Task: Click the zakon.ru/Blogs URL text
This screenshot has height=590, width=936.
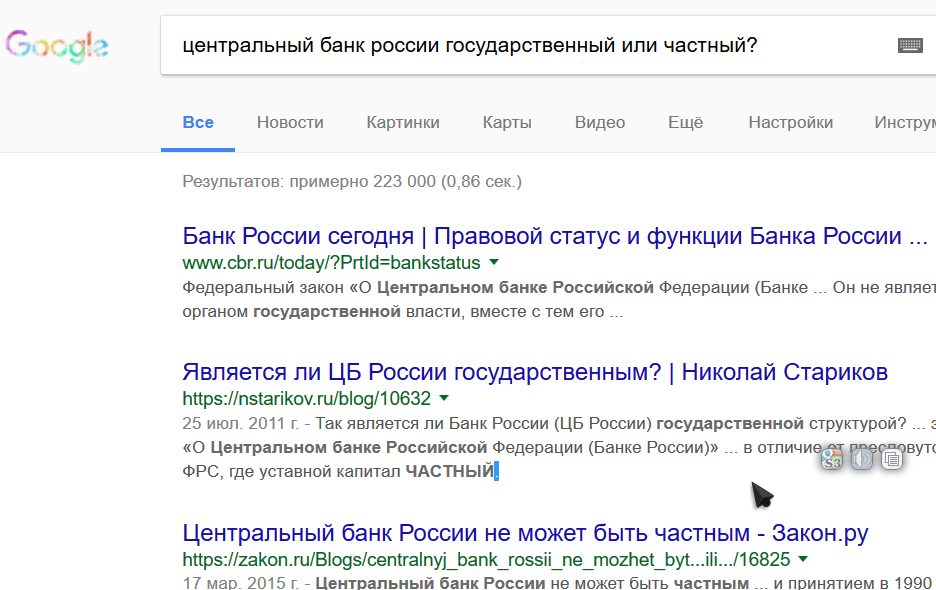Action: [486, 560]
